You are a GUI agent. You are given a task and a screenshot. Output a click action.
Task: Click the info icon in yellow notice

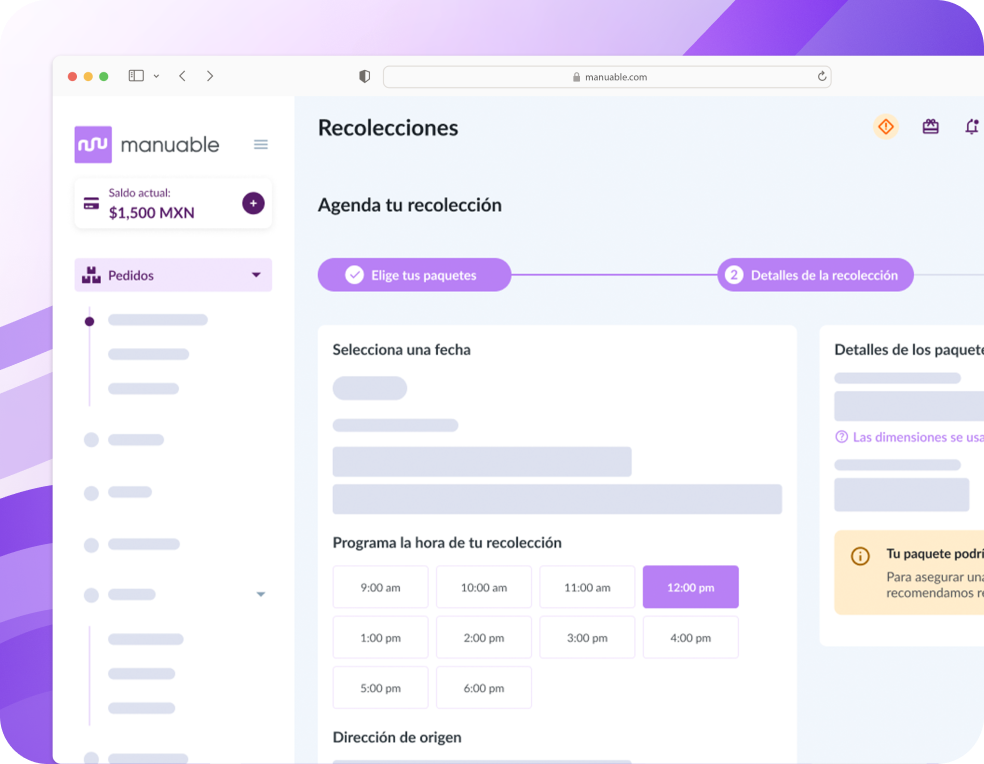[860, 556]
